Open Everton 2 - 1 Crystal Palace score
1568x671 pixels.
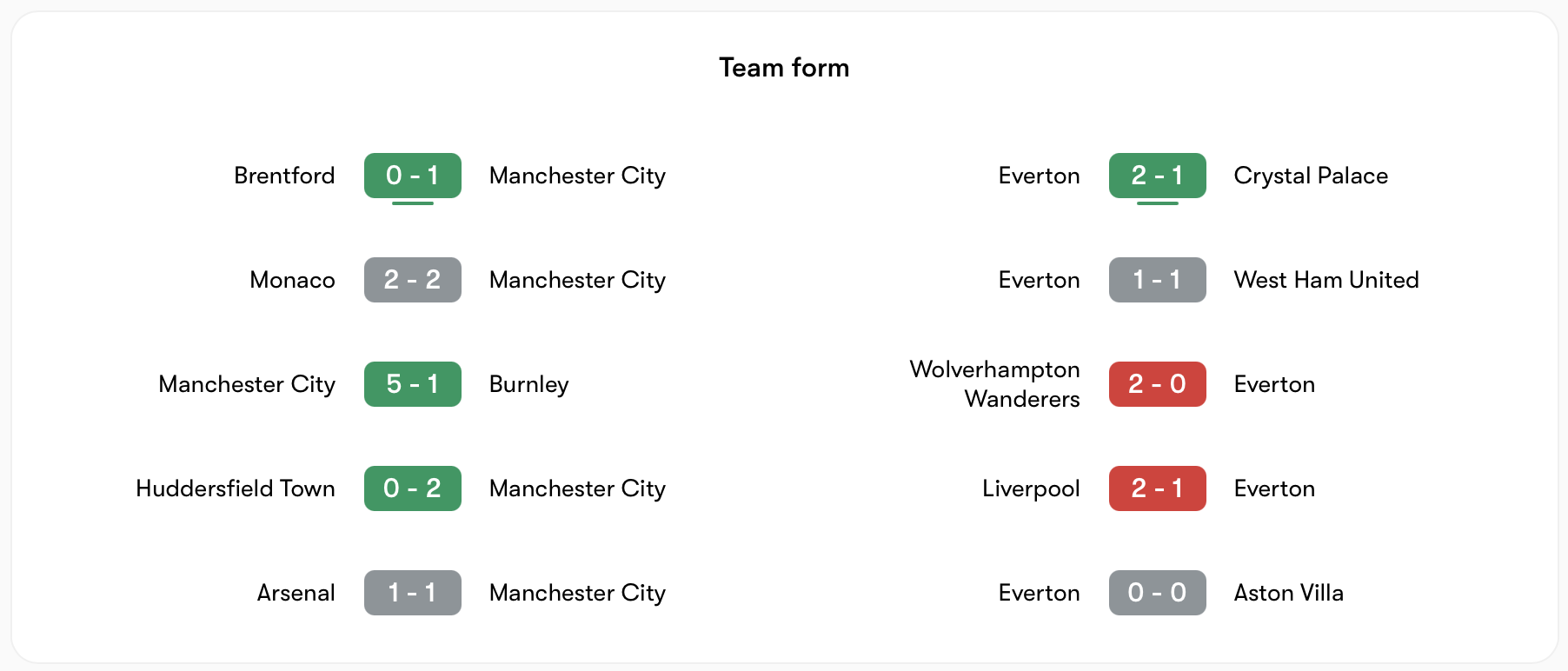(x=1157, y=176)
